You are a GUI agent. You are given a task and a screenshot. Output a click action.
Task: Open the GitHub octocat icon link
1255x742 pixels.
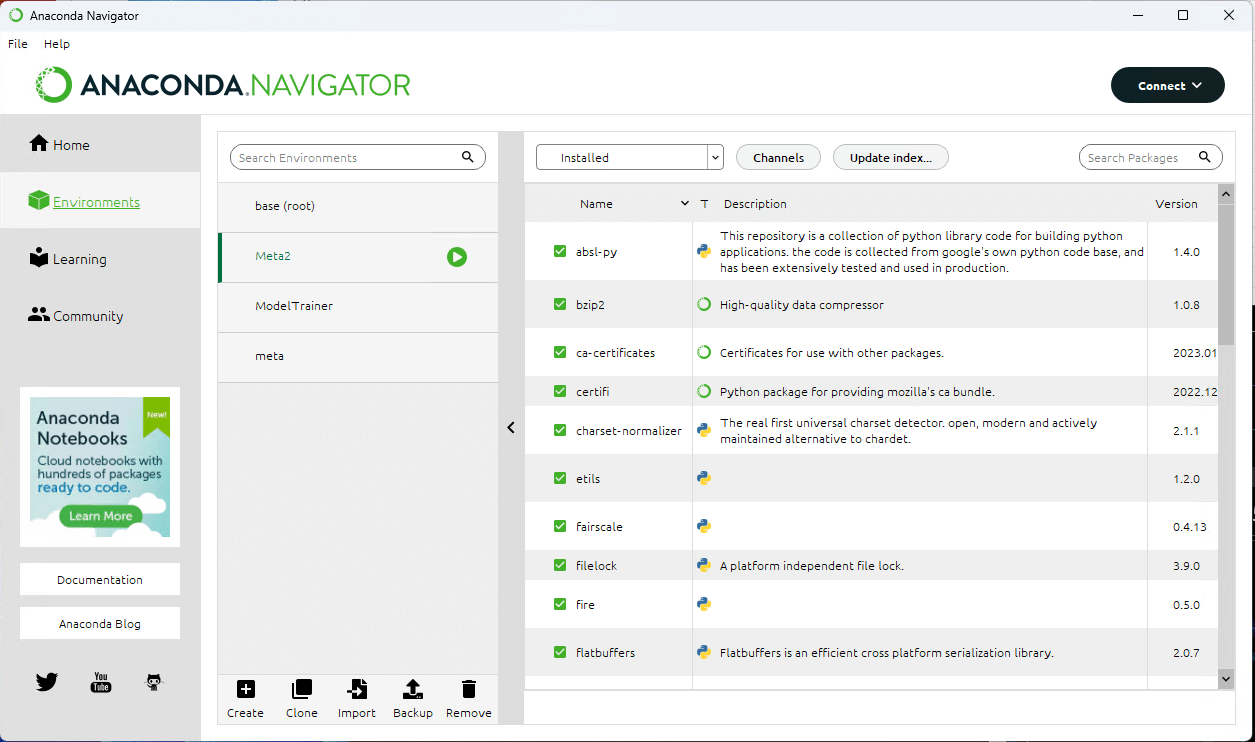click(154, 683)
